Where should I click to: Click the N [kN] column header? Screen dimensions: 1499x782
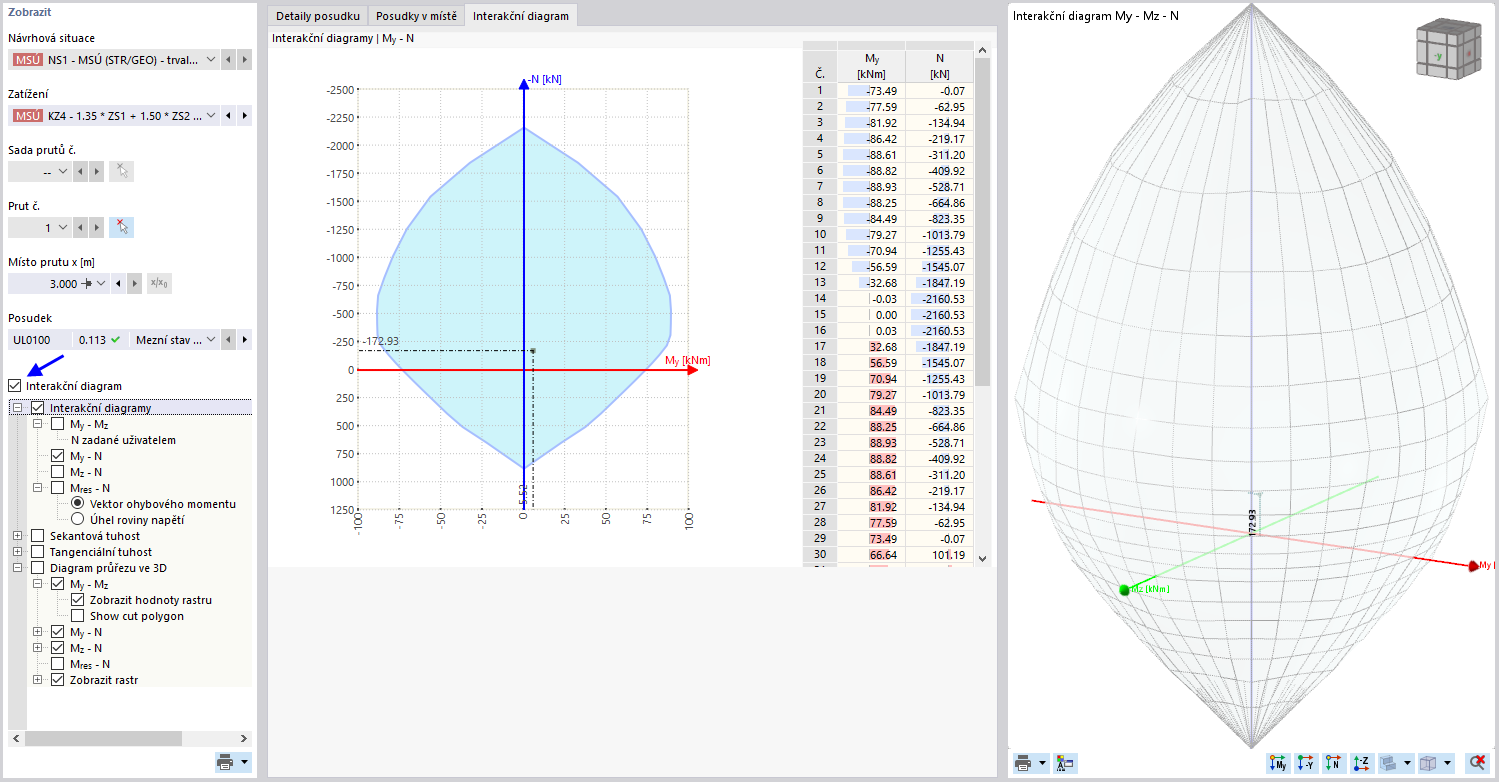[x=939, y=65]
